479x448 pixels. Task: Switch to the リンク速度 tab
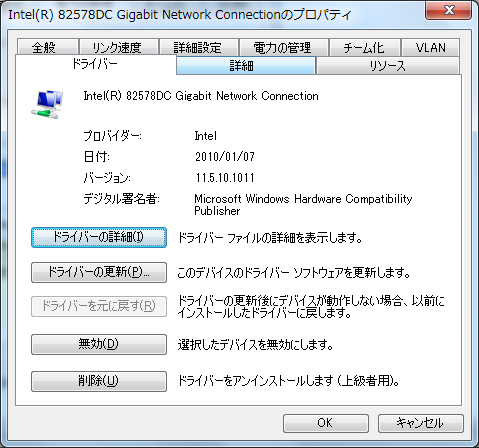(x=118, y=47)
